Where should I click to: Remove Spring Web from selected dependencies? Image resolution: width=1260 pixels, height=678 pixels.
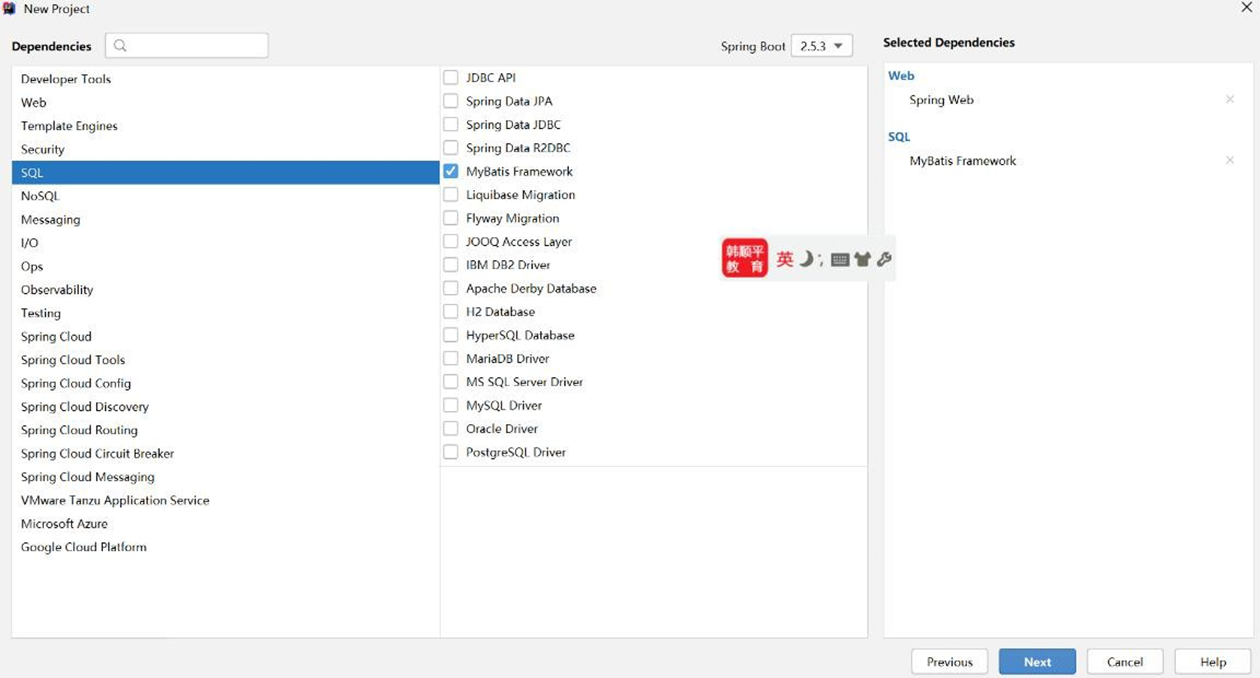[x=1230, y=100]
